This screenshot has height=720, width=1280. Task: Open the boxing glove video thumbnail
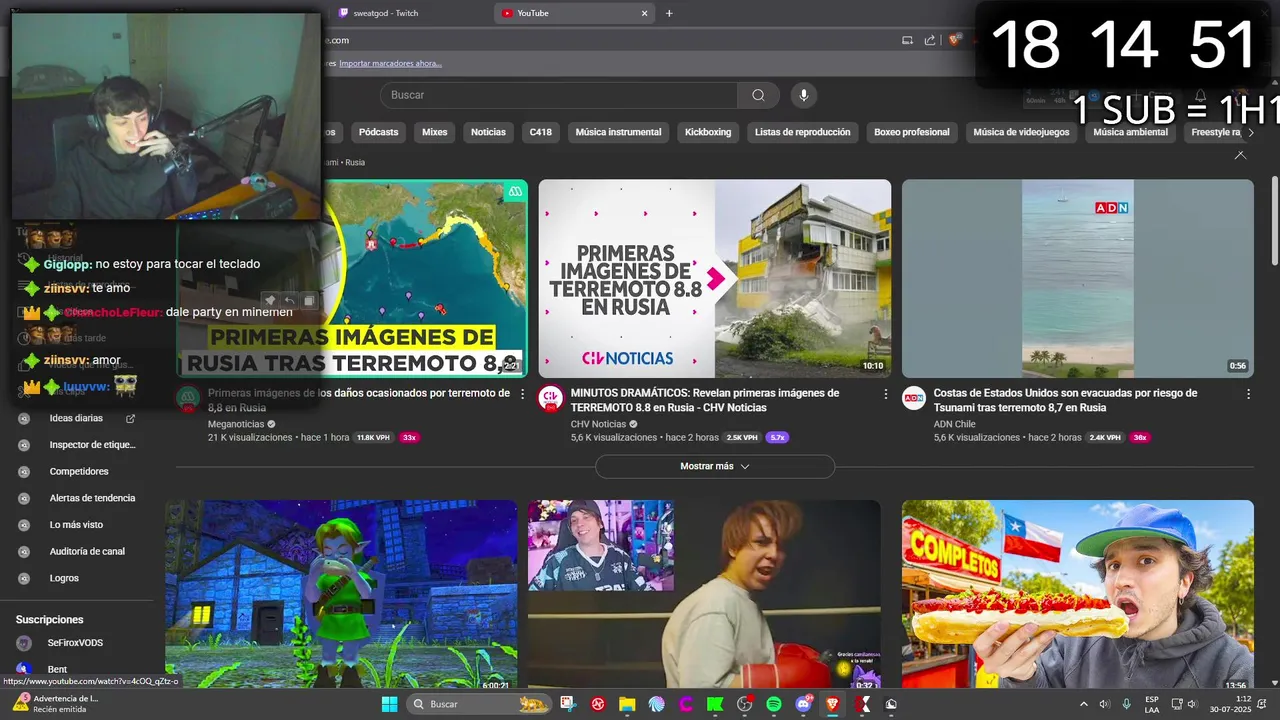[704, 595]
